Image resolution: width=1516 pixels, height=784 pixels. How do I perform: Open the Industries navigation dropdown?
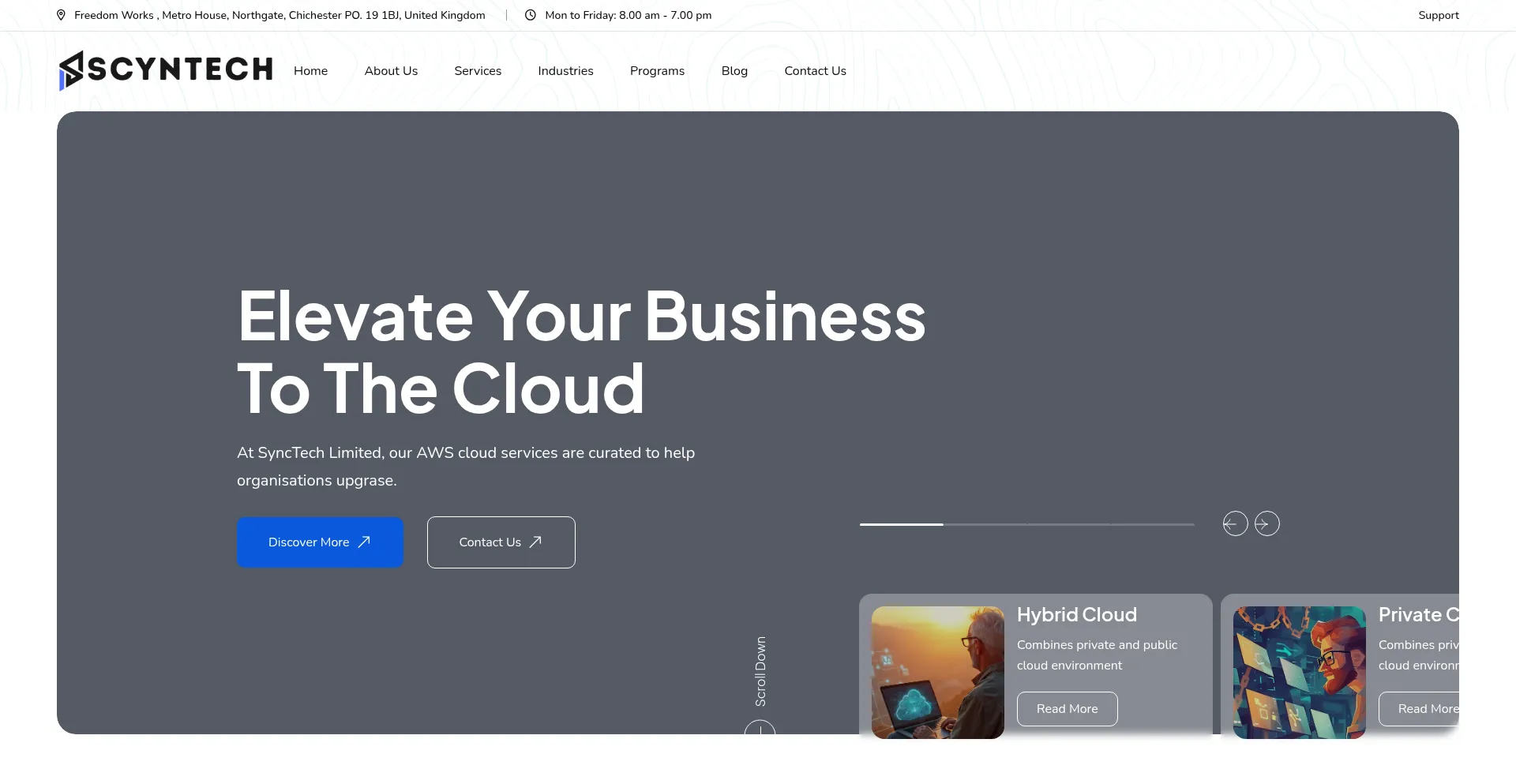coord(565,70)
